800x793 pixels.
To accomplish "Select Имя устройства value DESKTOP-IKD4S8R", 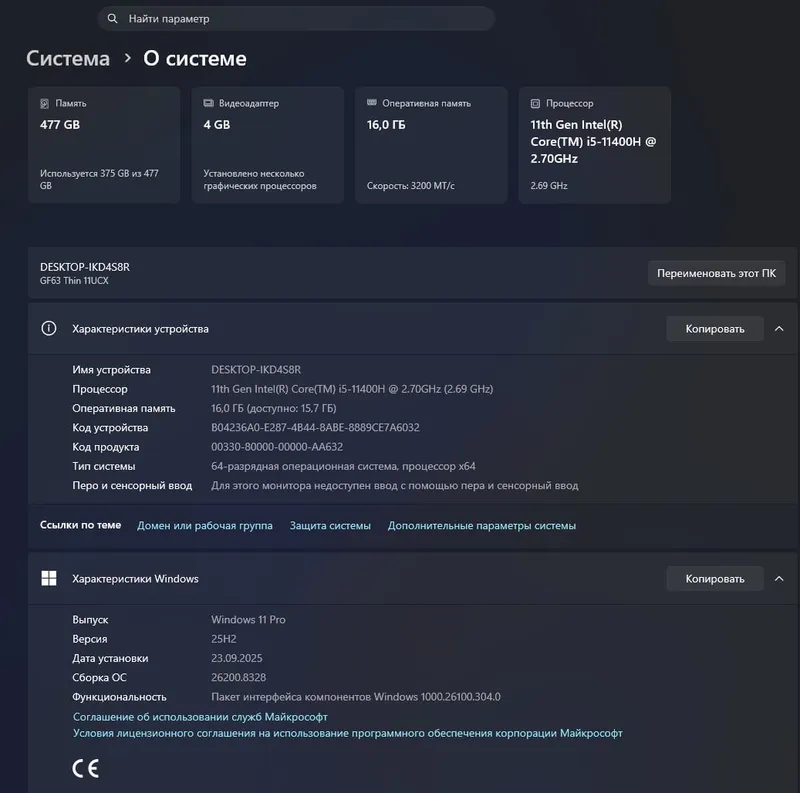I will pos(256,369).
